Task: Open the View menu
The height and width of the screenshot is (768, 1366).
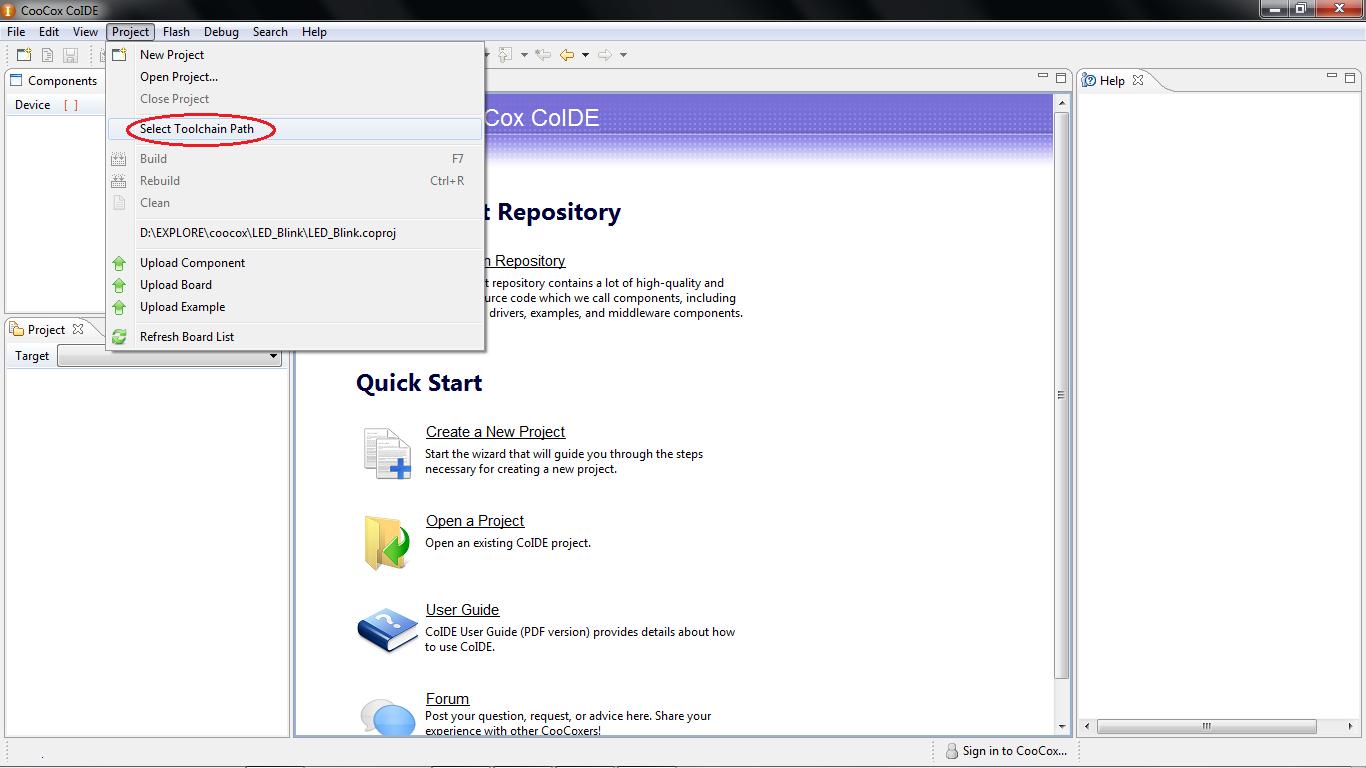Action: [x=86, y=32]
